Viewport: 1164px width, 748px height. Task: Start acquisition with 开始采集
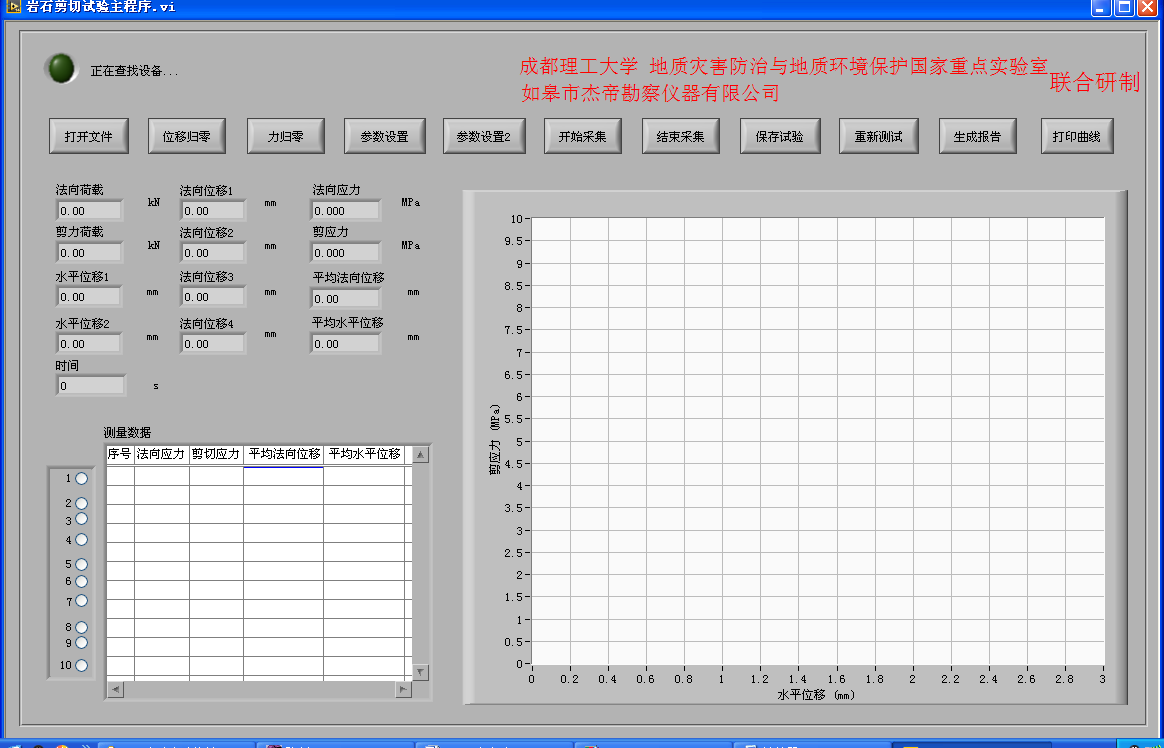pos(582,137)
